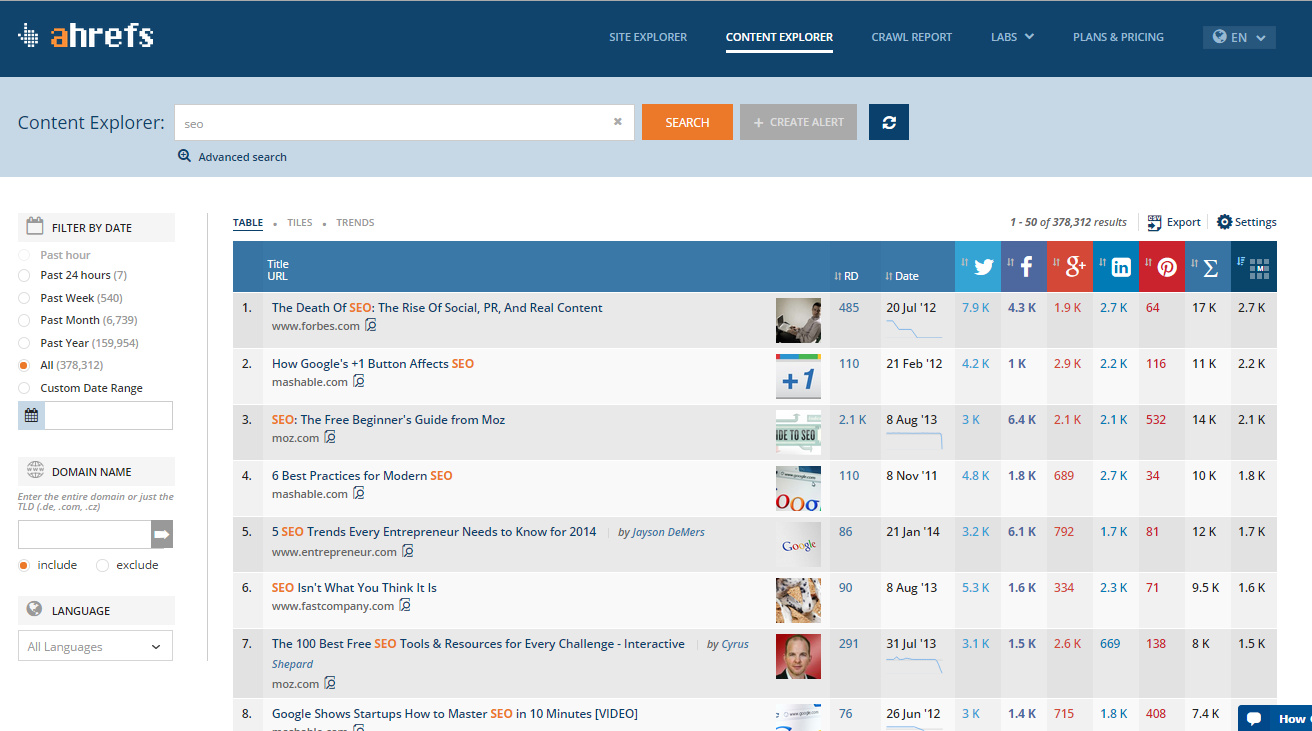Screen dimensions: 1312x731
Task: Submit domain filter with arrow button
Action: tap(162, 534)
